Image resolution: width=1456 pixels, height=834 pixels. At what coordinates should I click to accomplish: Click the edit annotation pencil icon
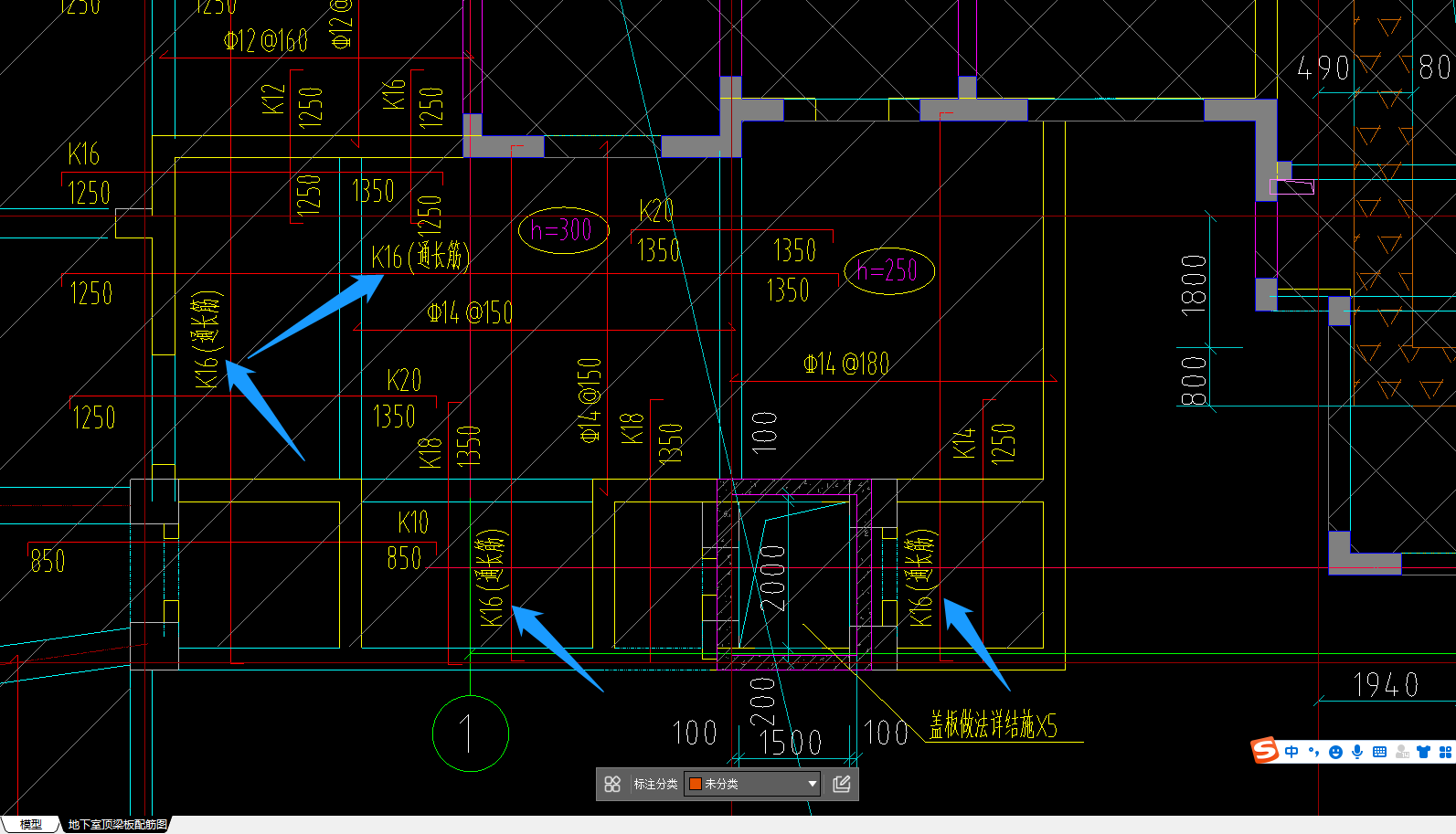pos(842,784)
